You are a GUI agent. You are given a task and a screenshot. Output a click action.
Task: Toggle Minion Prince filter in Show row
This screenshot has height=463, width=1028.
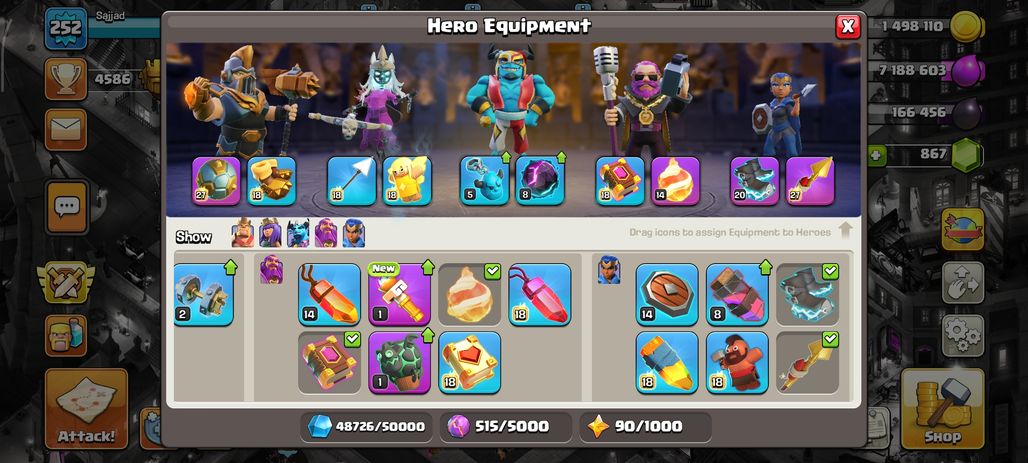coord(298,233)
